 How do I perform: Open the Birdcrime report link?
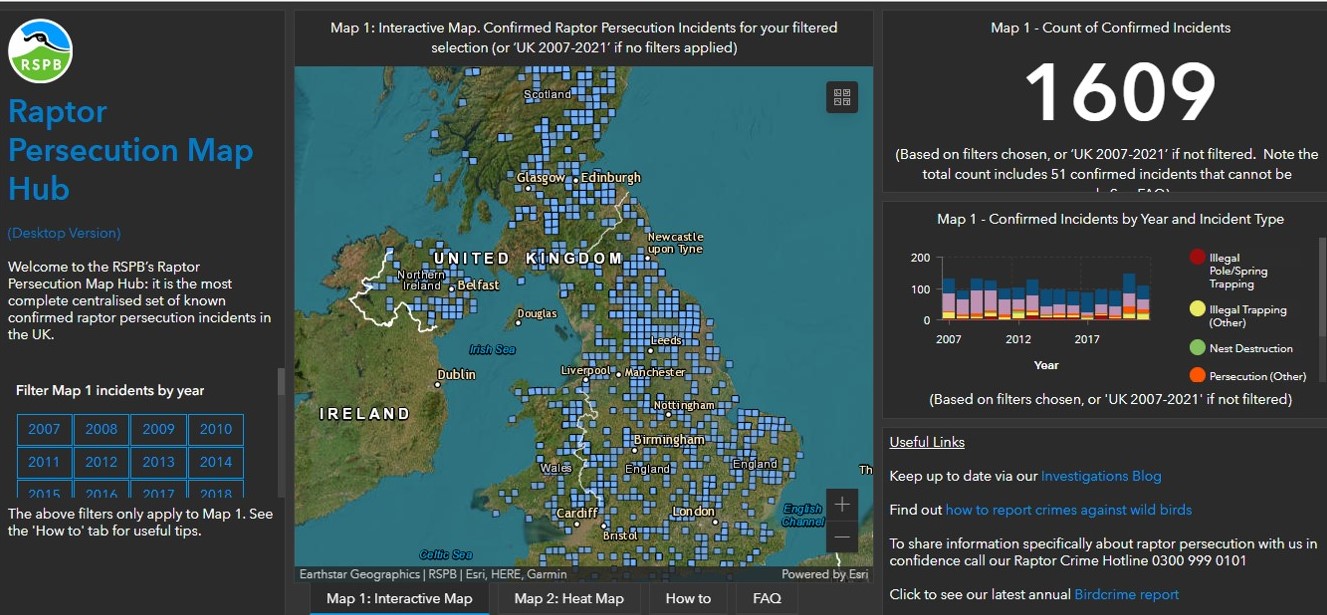coord(1126,594)
